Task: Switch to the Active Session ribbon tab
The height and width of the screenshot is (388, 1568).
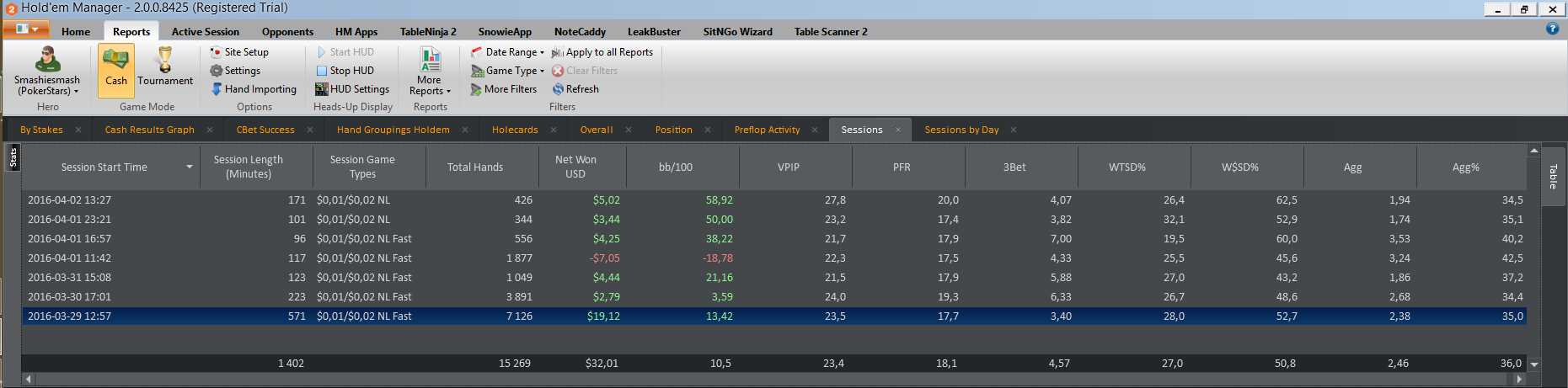Action: point(206,32)
